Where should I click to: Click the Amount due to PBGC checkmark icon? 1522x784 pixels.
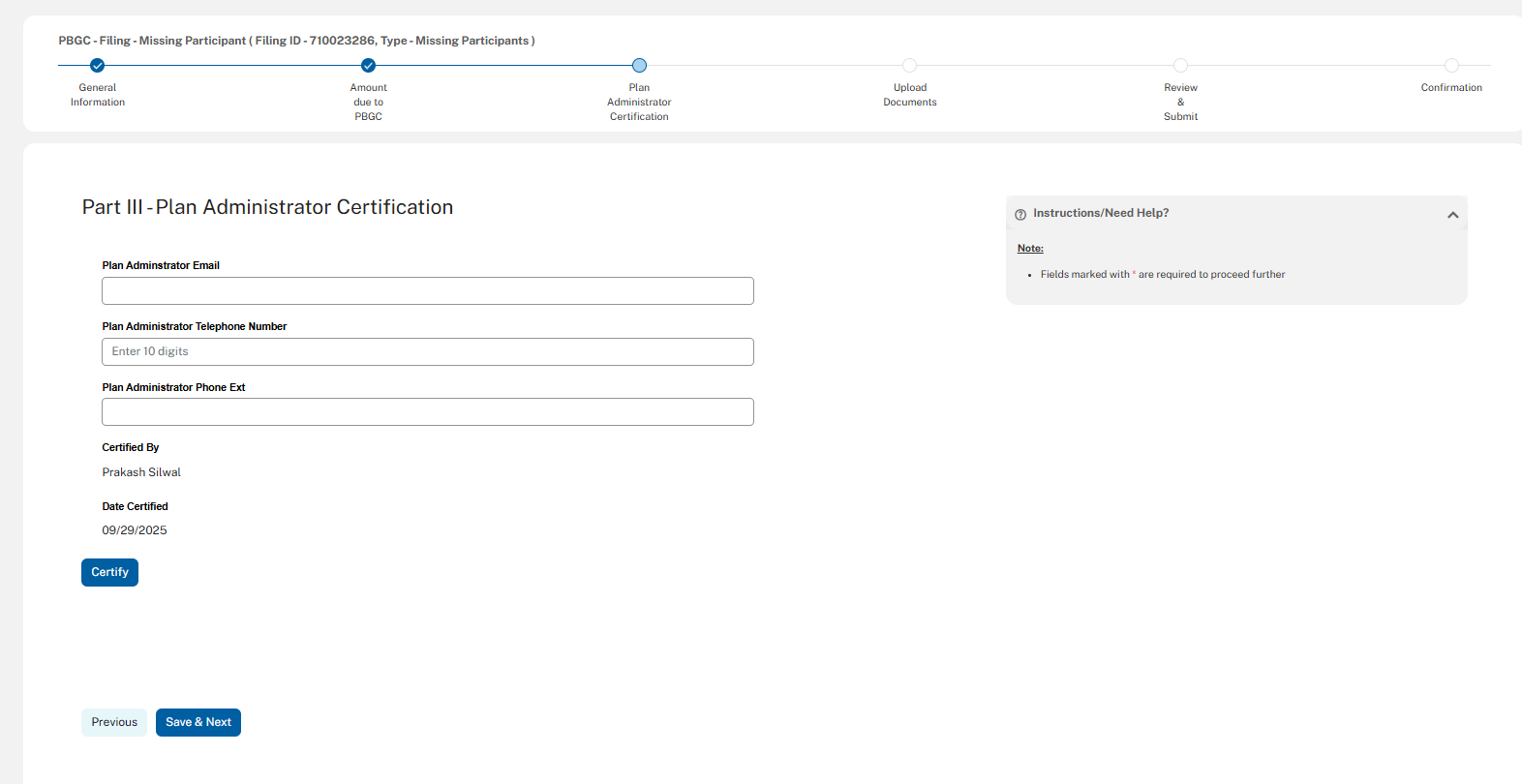[x=368, y=66]
